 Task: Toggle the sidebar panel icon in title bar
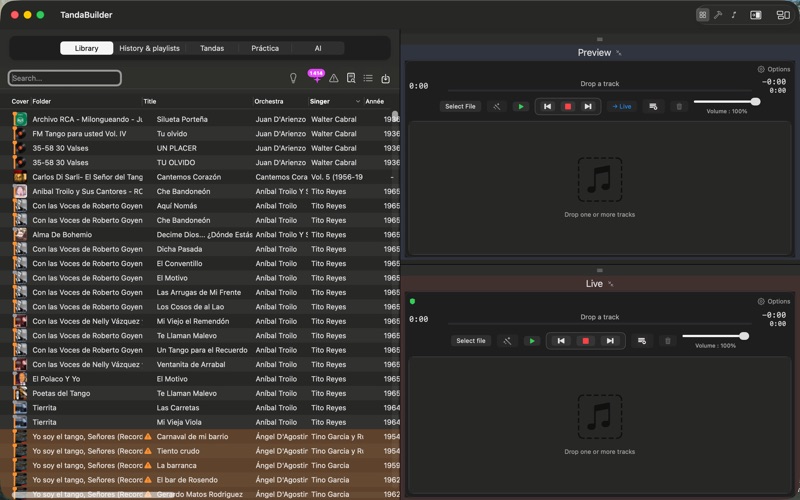756,15
